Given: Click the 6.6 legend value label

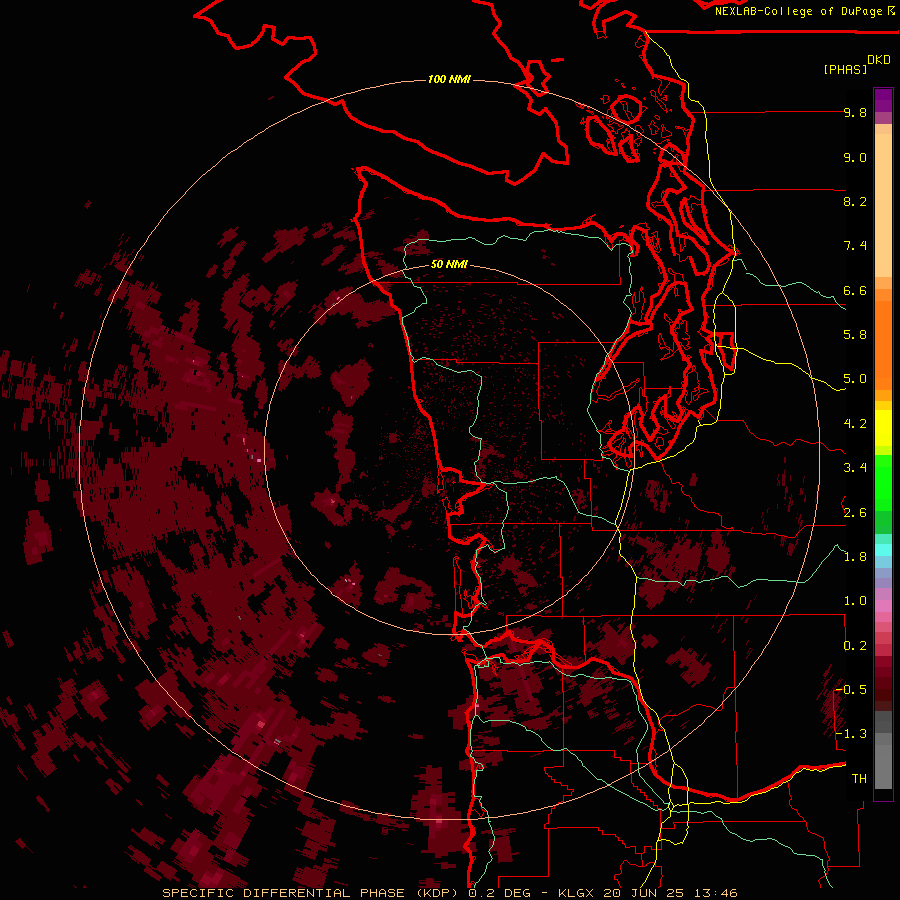Looking at the screenshot, I should point(855,290).
